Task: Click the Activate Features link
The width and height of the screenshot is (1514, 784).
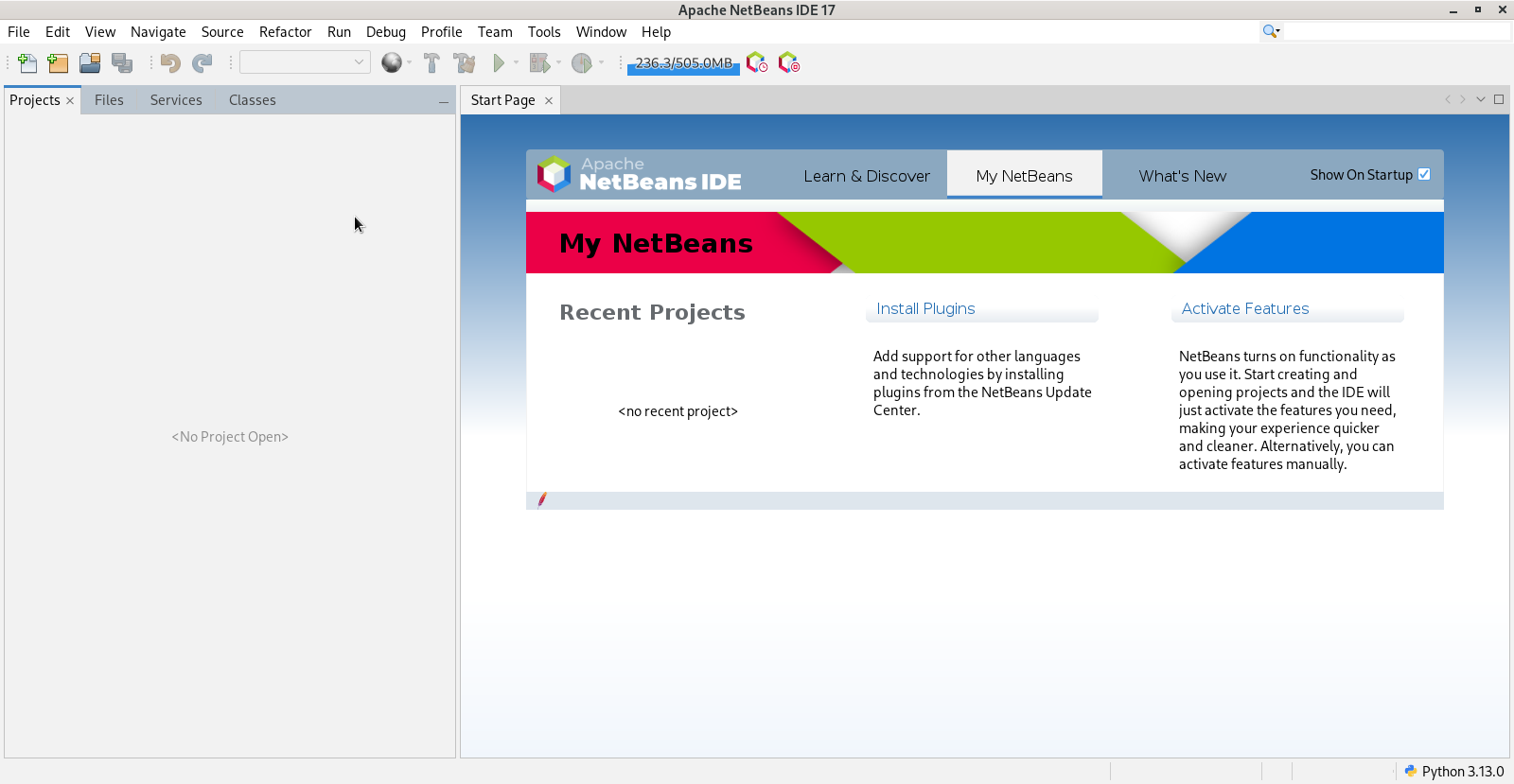Action: [x=1245, y=308]
